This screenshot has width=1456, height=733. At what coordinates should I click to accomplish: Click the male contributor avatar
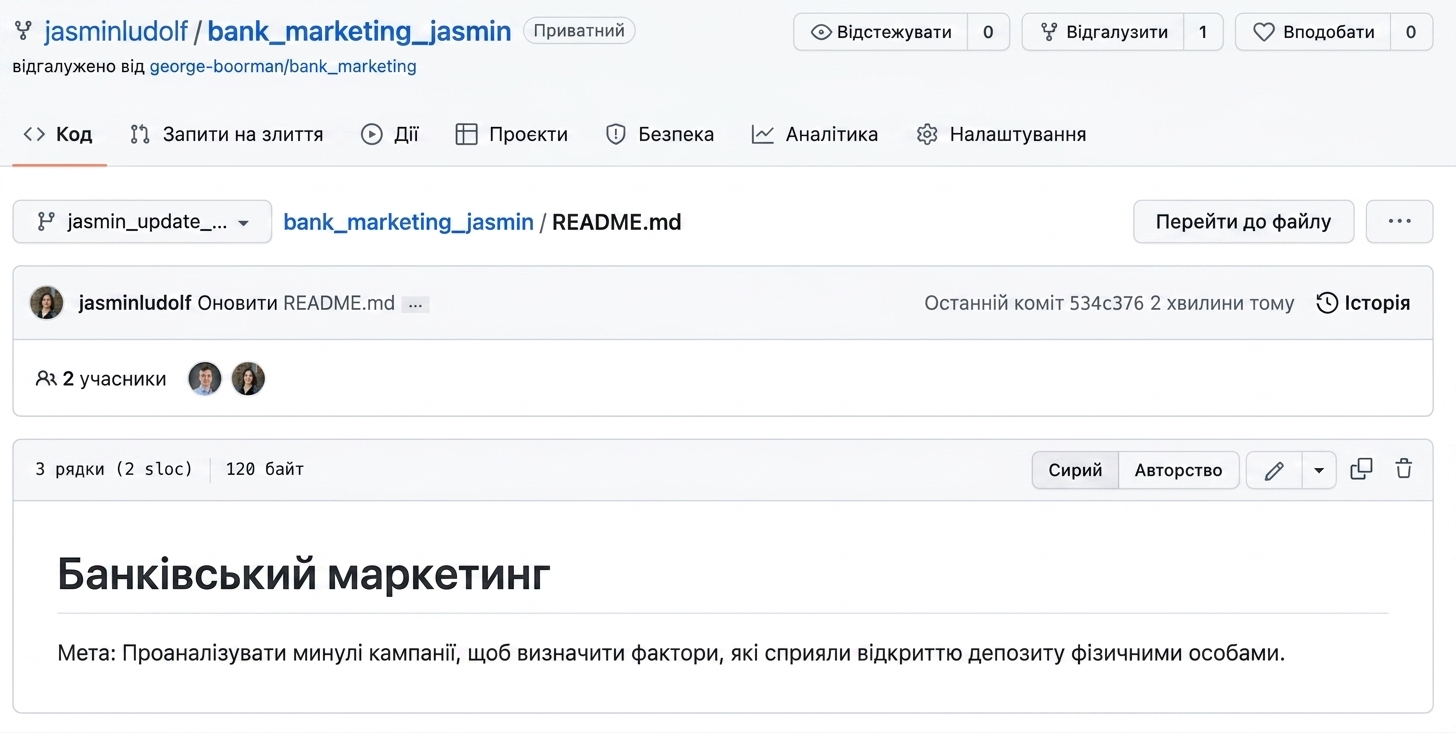(x=205, y=379)
